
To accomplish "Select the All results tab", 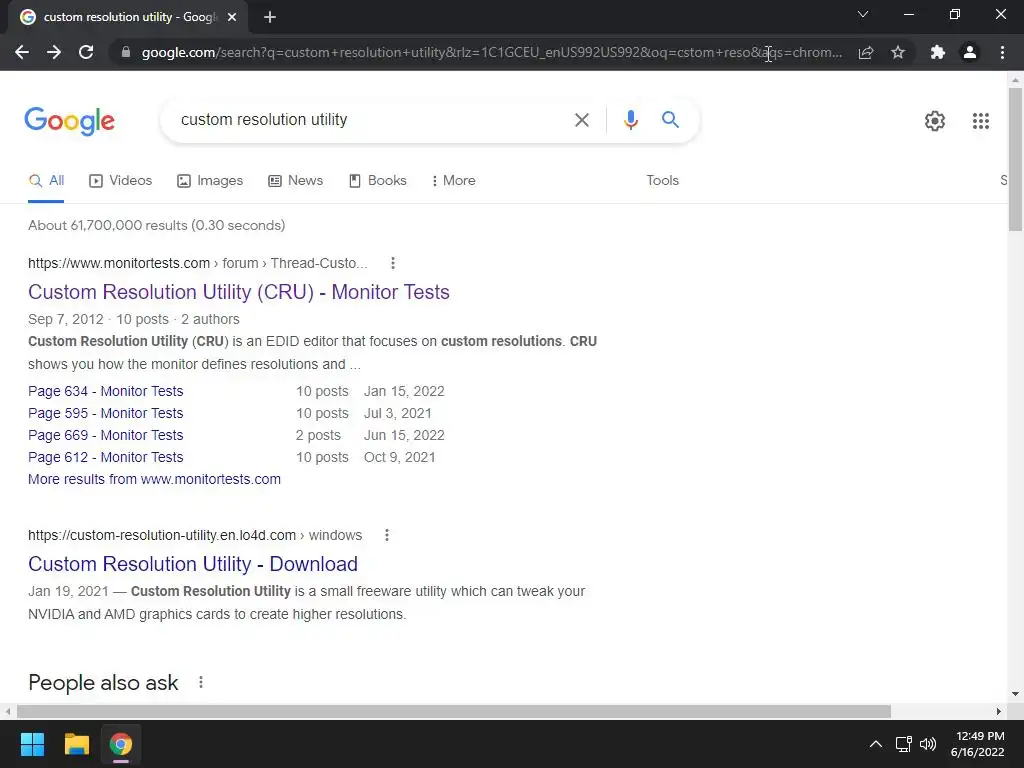I will click(x=46, y=181).
